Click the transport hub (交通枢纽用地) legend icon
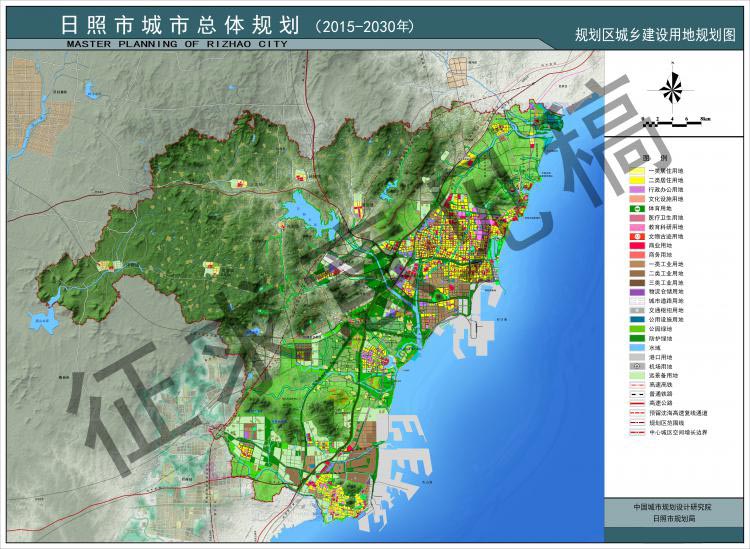Image resolution: width=750 pixels, height=549 pixels. tap(636, 309)
